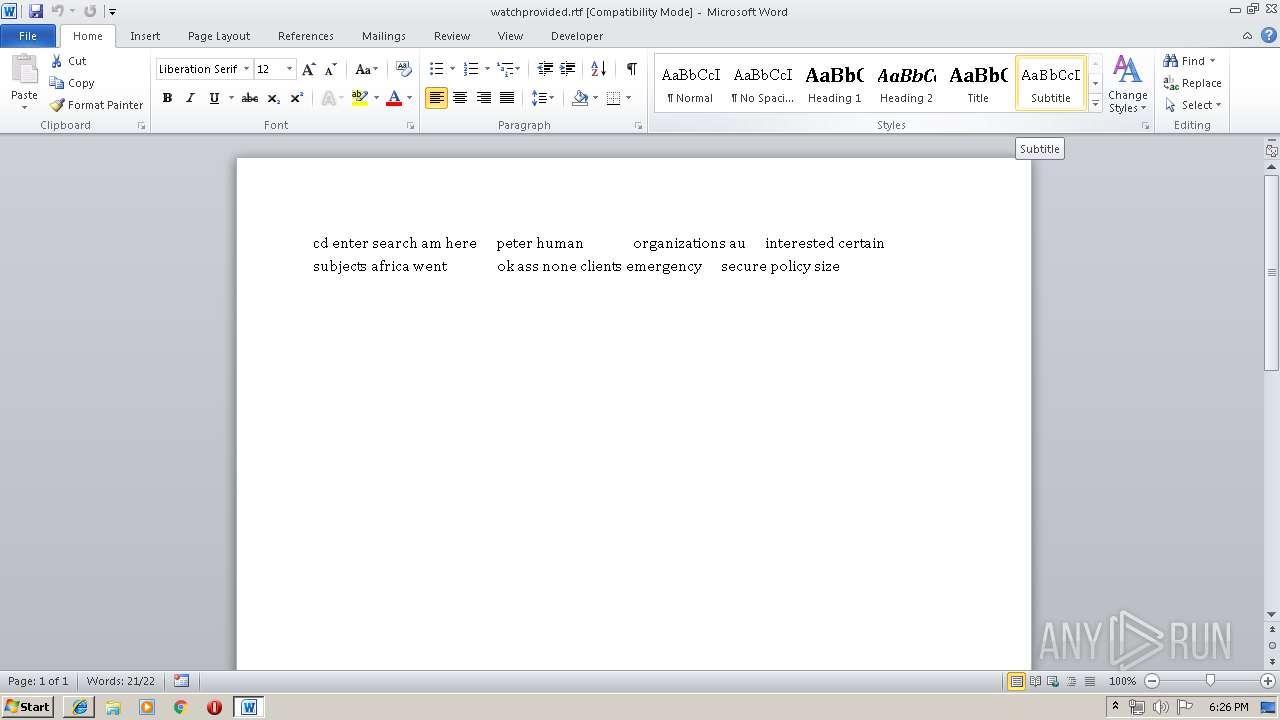The height and width of the screenshot is (720, 1280).
Task: Switch to the References tab
Action: (x=306, y=36)
